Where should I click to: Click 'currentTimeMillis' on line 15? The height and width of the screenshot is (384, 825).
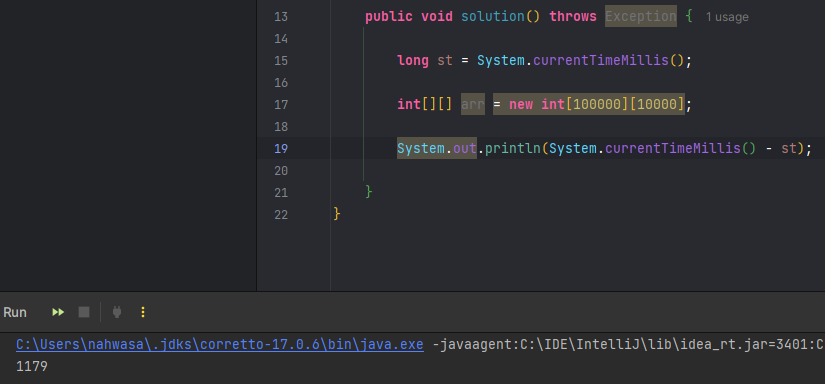pyautogui.click(x=601, y=60)
